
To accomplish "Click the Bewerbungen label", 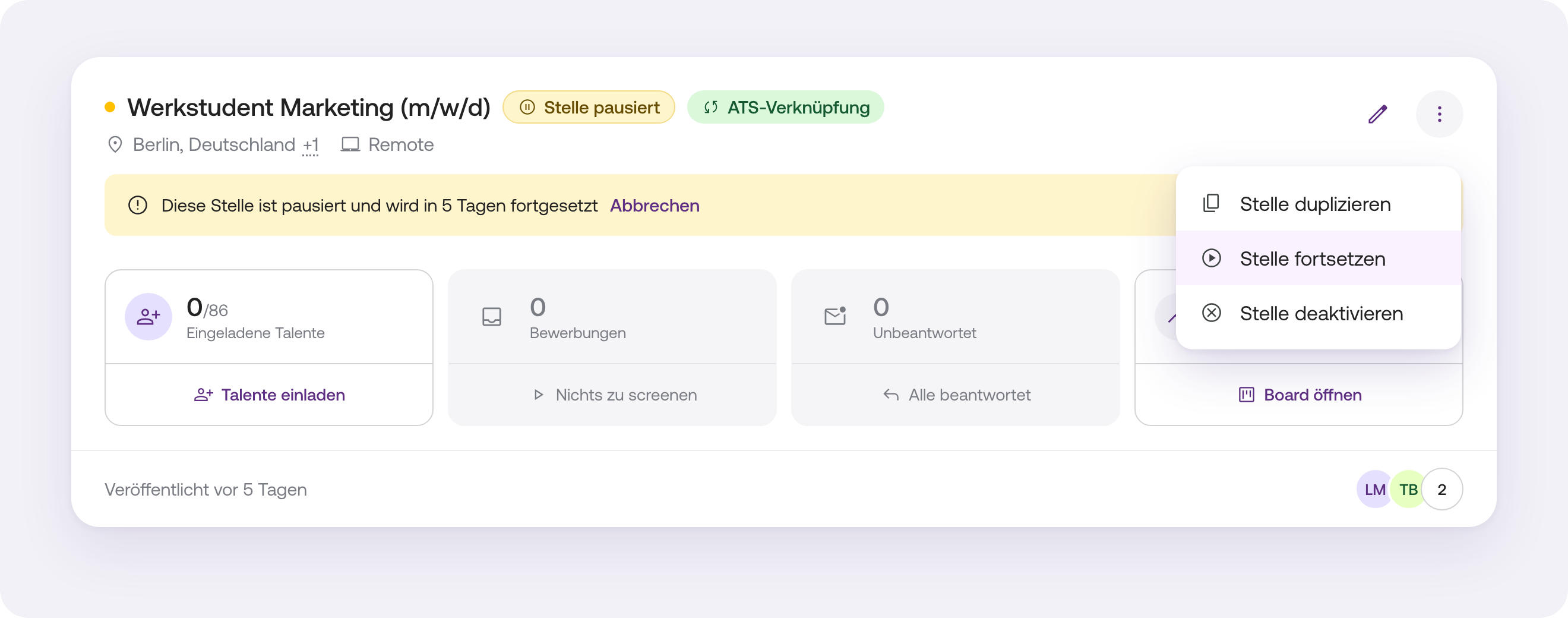I will tap(578, 333).
